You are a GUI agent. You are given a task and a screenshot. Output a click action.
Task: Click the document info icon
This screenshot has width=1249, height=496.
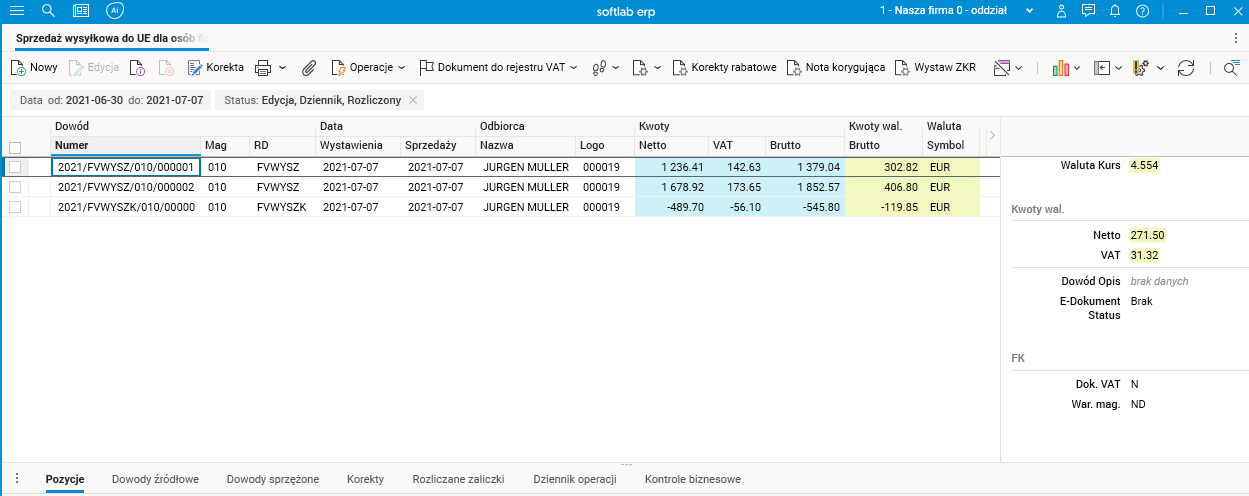(x=138, y=68)
